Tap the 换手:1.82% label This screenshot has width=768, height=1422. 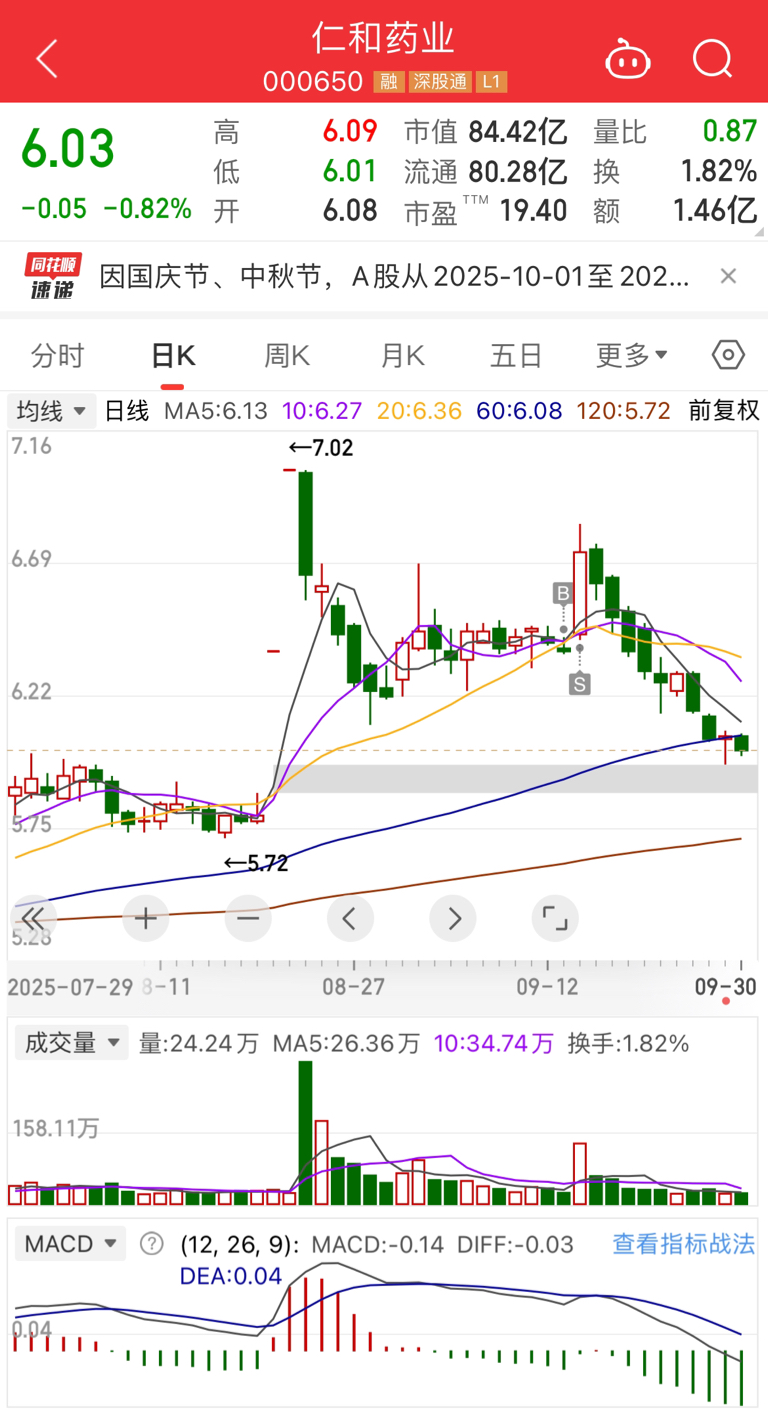[628, 1043]
